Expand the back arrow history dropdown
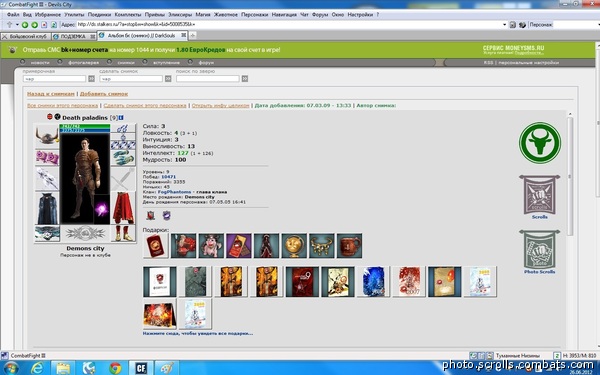Image resolution: width=600 pixels, height=375 pixels. [x=17, y=25]
